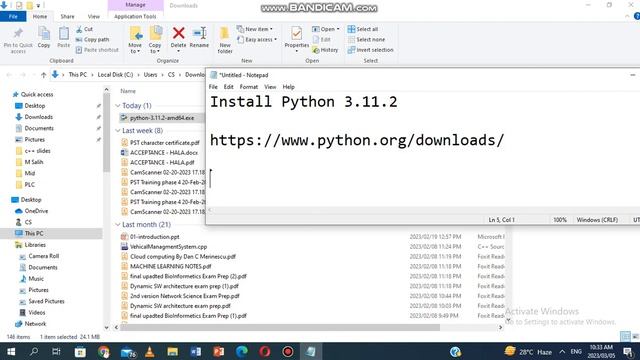
Task: Select PST character certificate.pdf
Action: click(x=164, y=143)
